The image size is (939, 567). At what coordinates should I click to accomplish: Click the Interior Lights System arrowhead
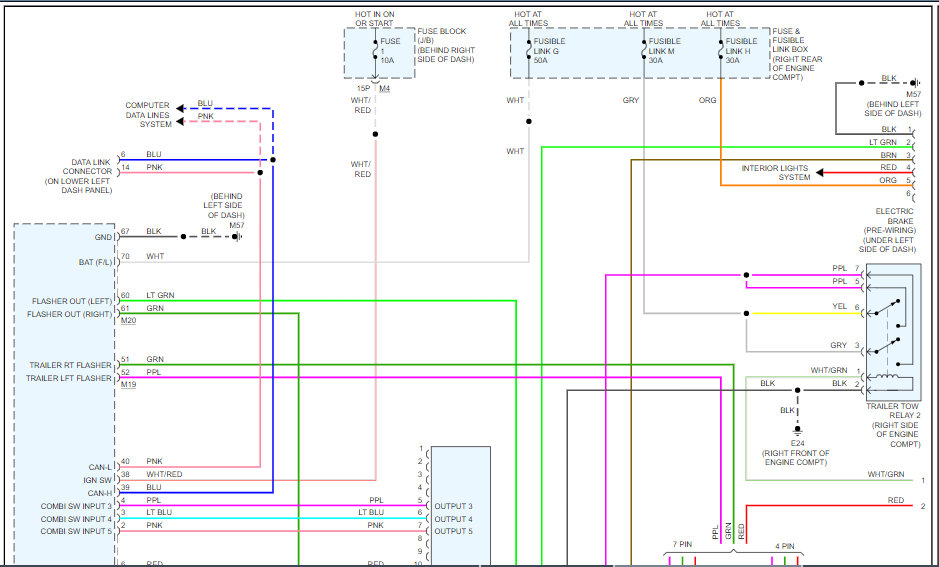822,172
